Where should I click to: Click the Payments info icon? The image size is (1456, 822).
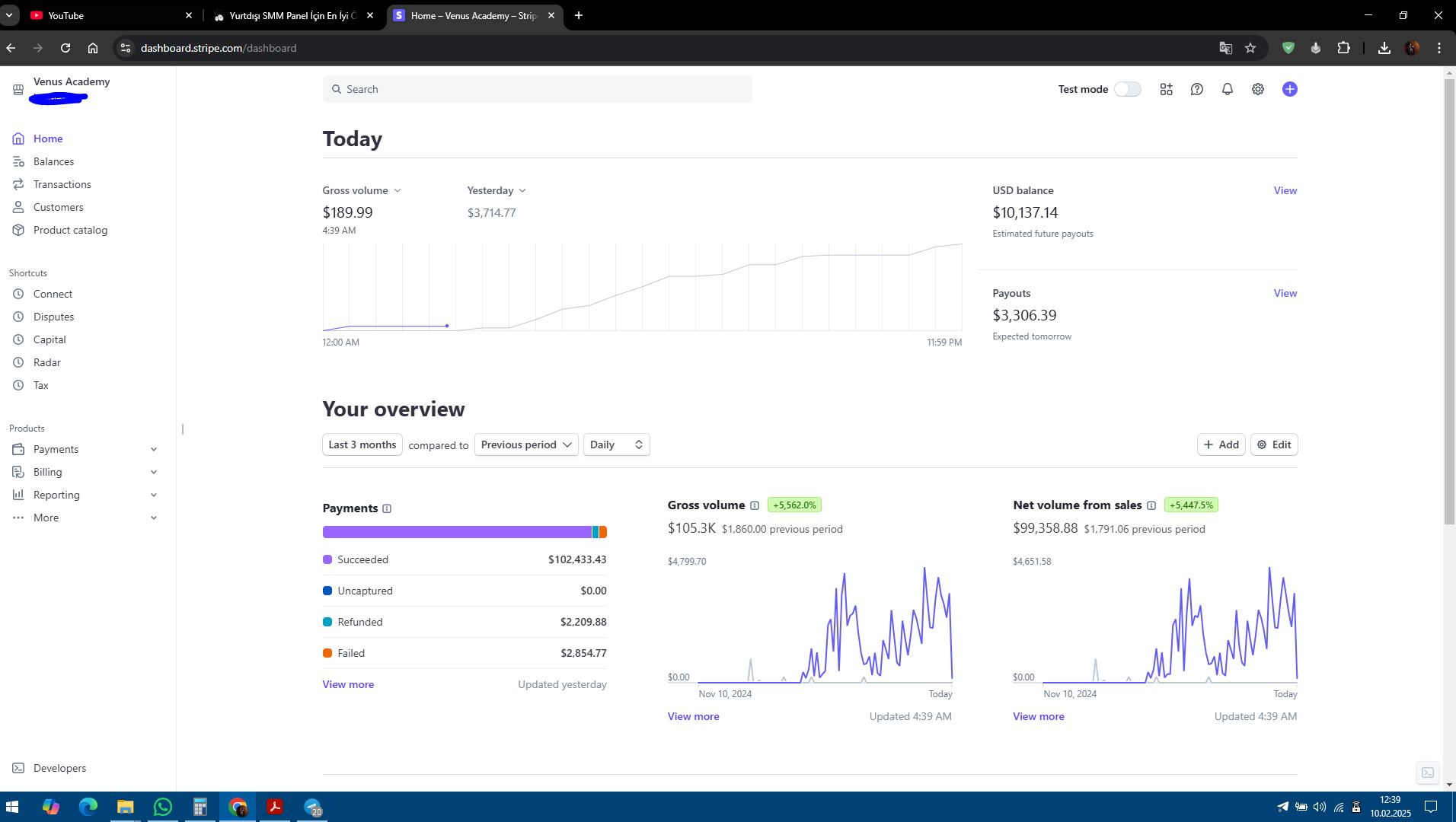pyautogui.click(x=387, y=508)
